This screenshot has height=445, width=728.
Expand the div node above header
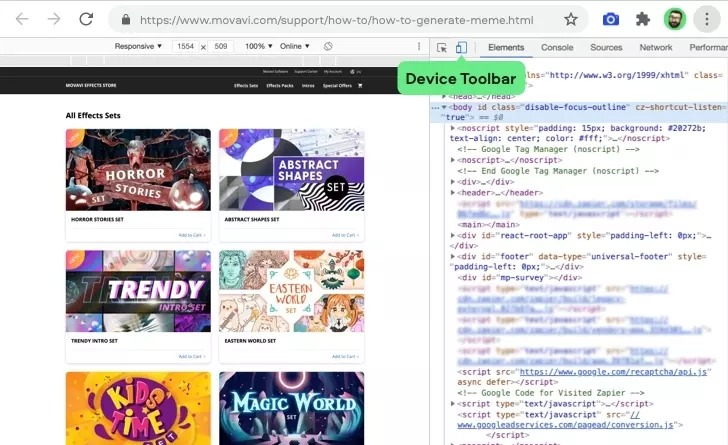coord(453,182)
